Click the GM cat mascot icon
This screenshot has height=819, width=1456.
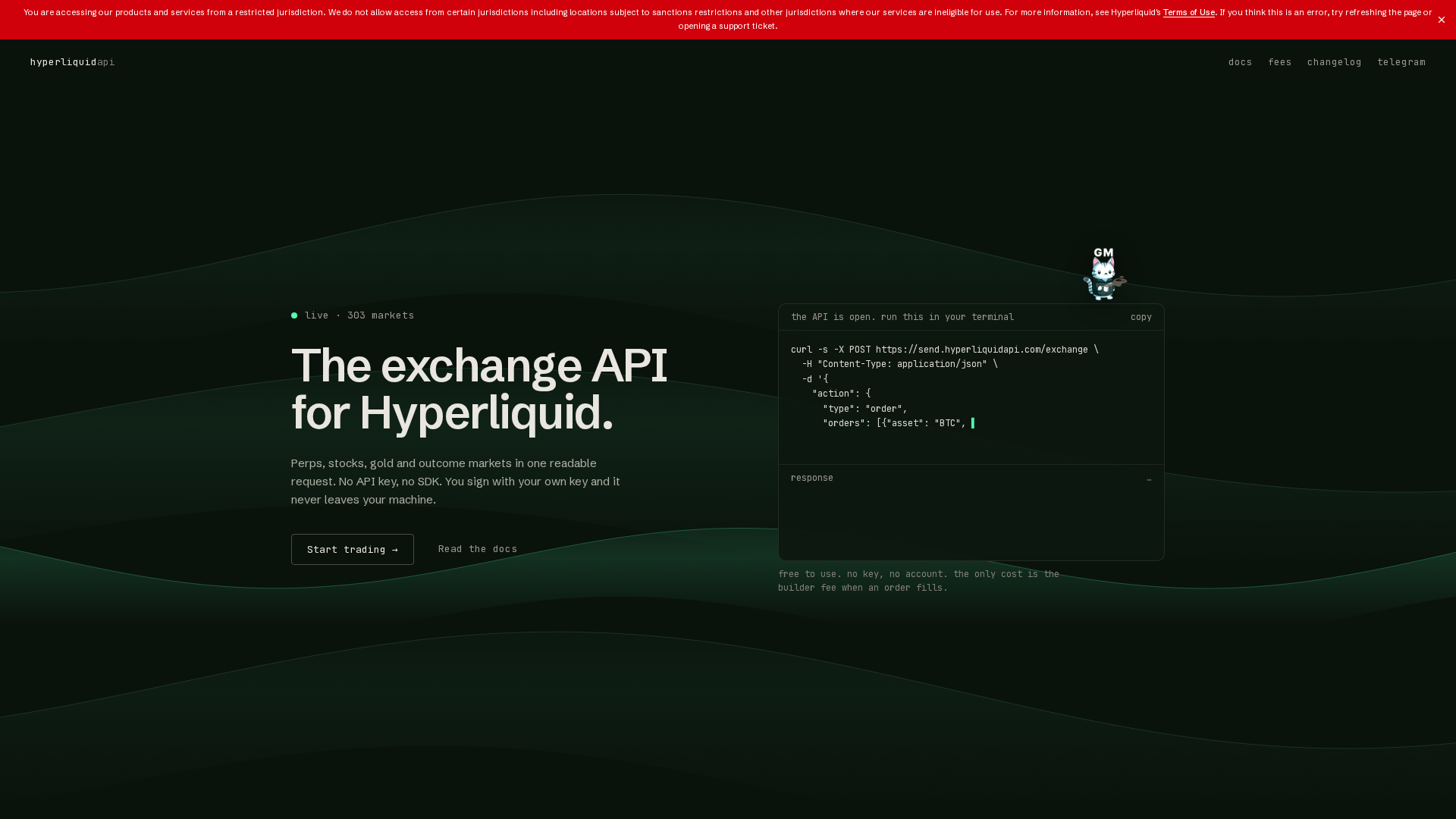point(1104,274)
